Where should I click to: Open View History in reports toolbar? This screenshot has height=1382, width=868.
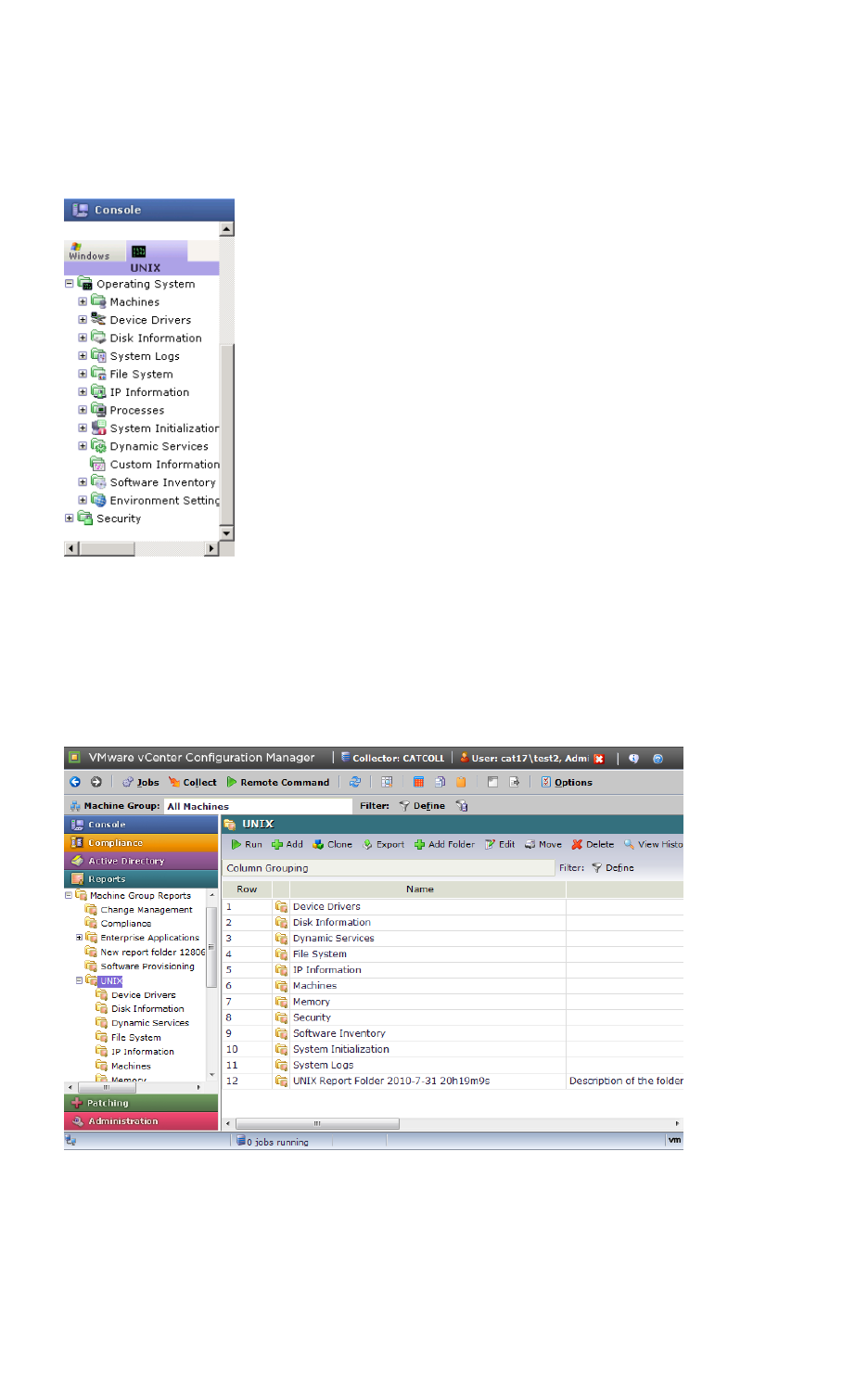pos(653,845)
